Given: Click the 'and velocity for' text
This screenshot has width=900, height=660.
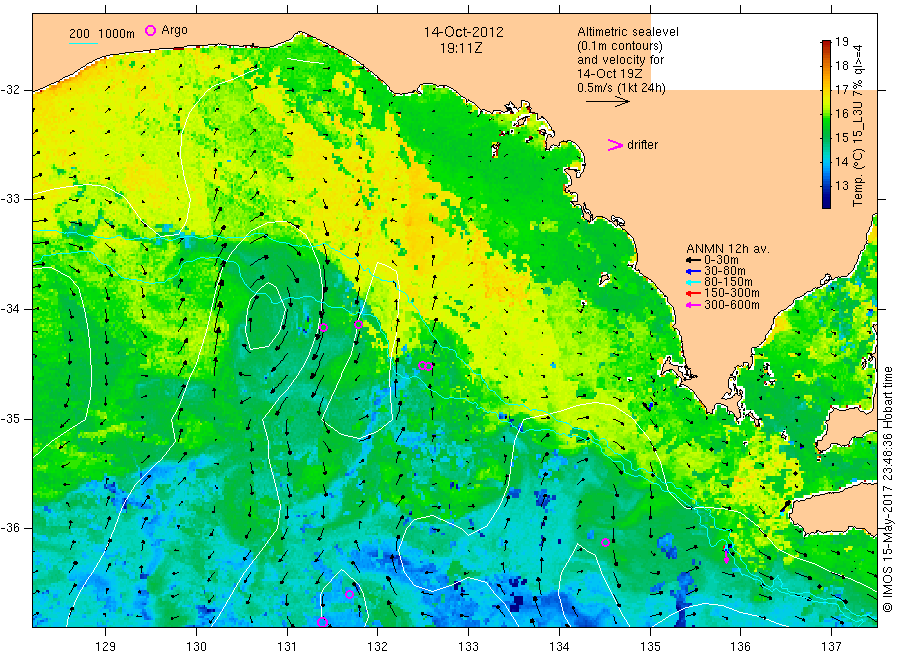Looking at the screenshot, I should click(x=620, y=60).
